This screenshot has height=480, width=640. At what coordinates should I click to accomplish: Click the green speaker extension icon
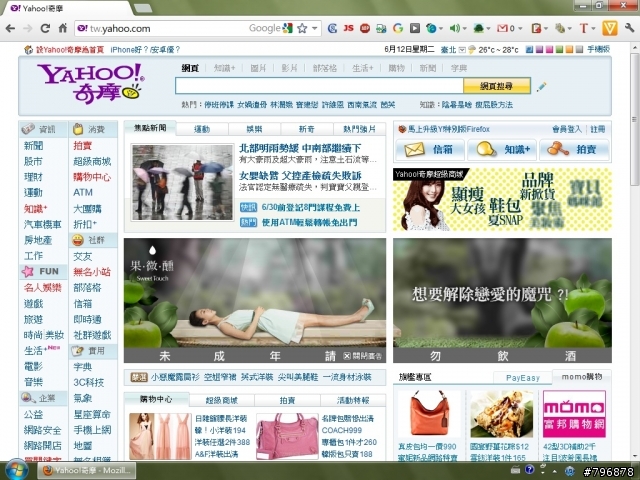[x=454, y=28]
